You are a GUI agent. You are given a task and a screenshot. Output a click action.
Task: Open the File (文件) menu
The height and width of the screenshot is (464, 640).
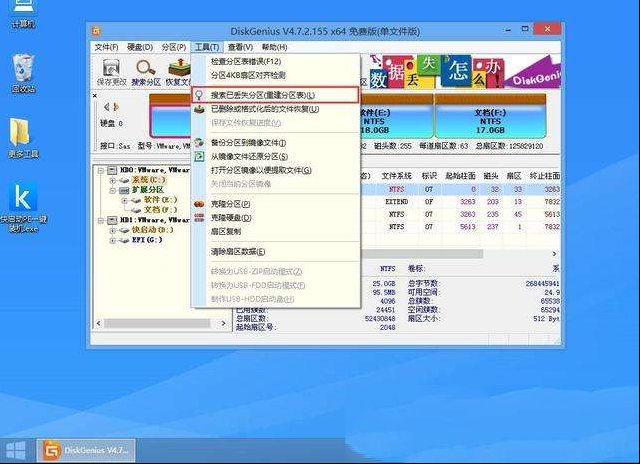click(106, 47)
